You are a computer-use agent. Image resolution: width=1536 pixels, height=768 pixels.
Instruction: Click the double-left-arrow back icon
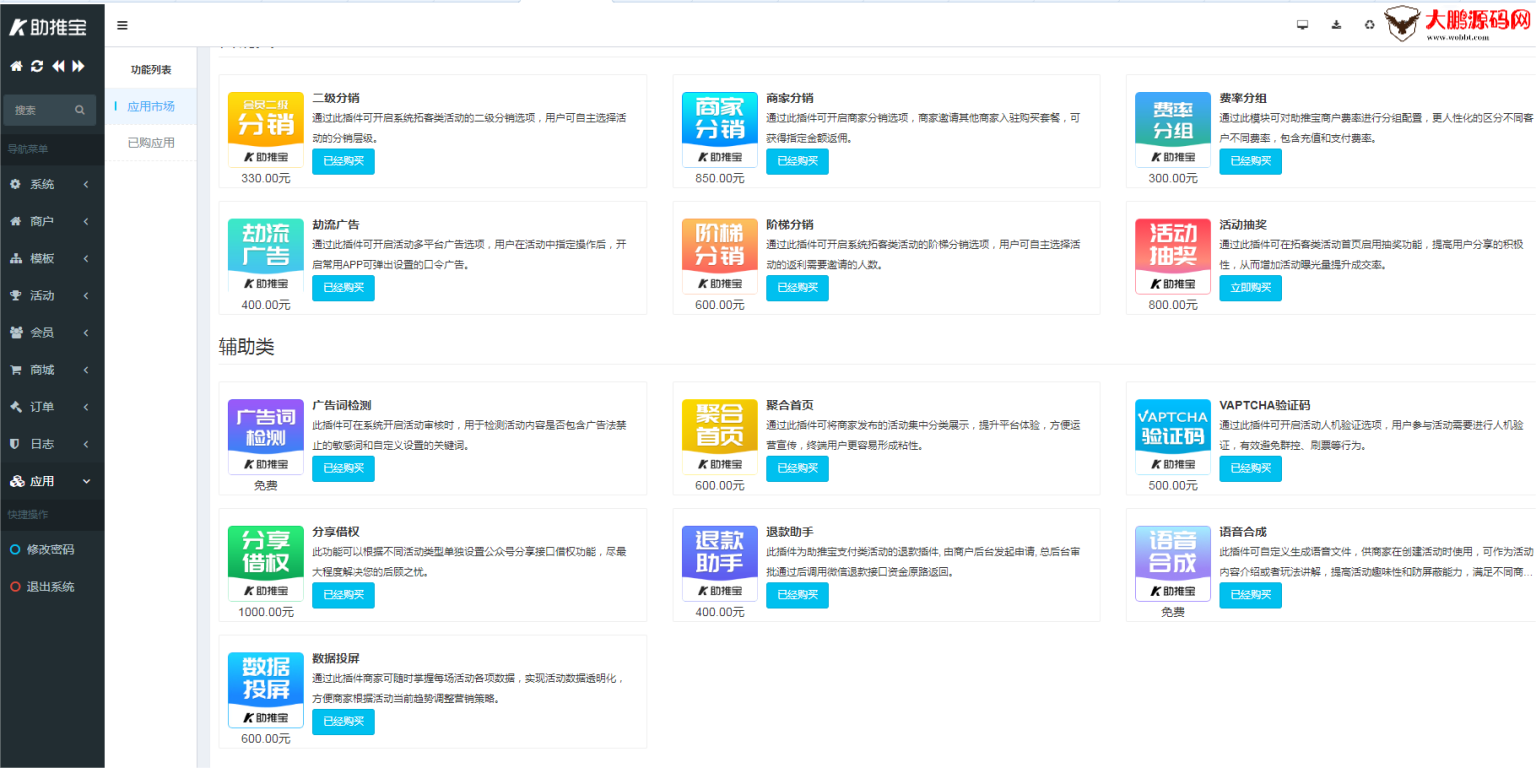point(59,65)
